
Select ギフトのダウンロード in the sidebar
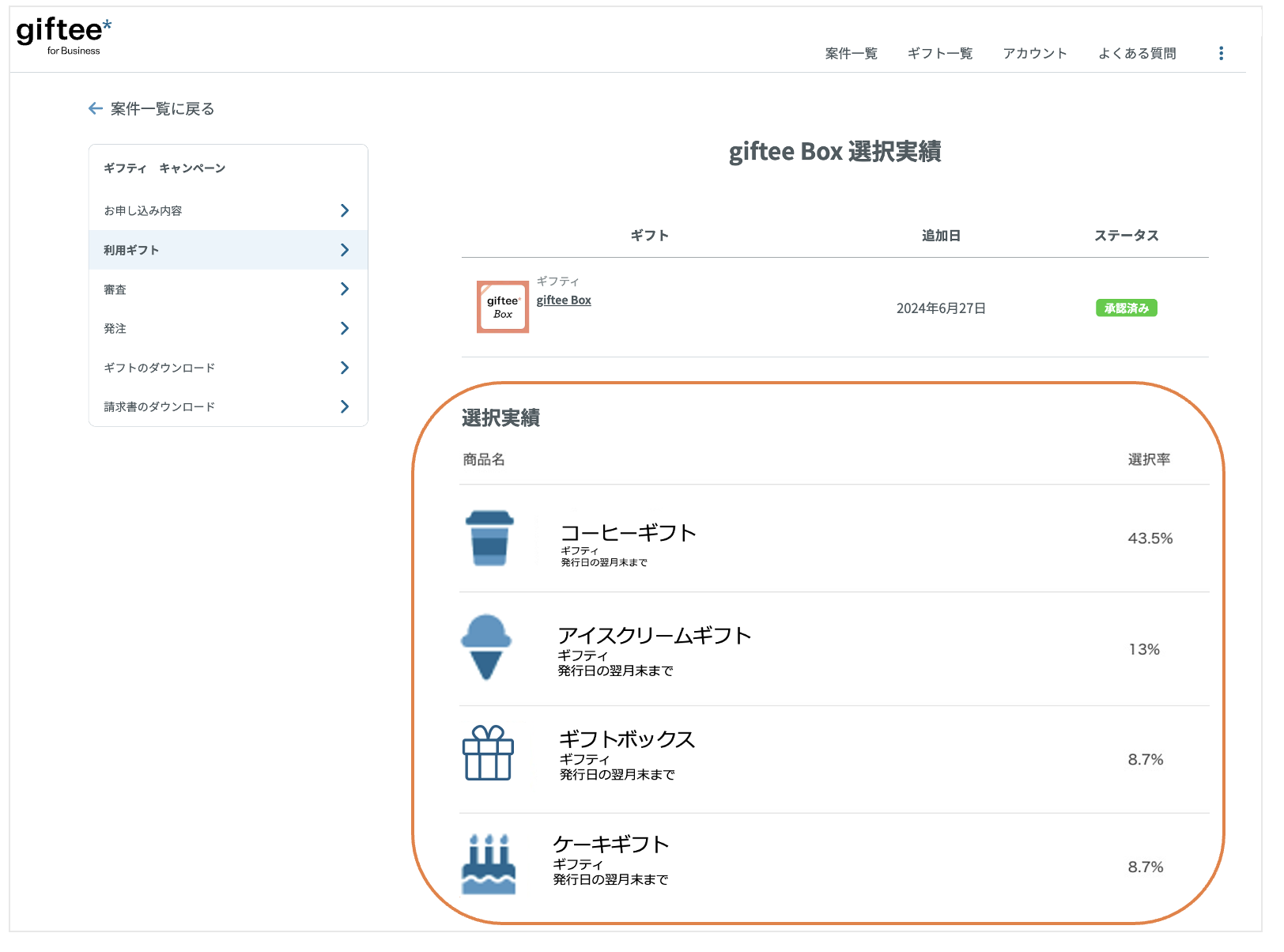pyautogui.click(x=228, y=368)
